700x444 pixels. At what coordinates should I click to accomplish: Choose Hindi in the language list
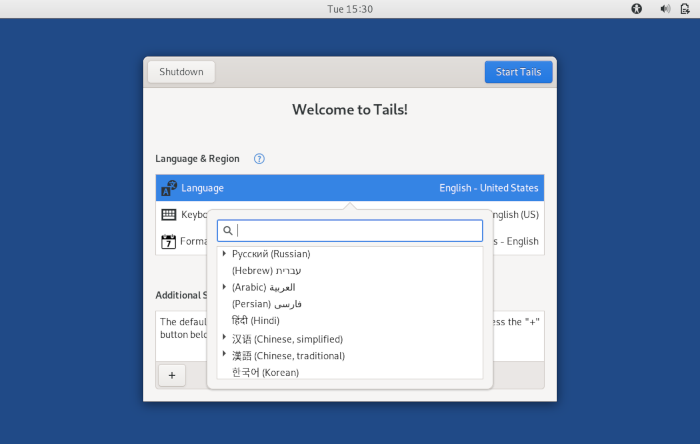click(x=255, y=321)
